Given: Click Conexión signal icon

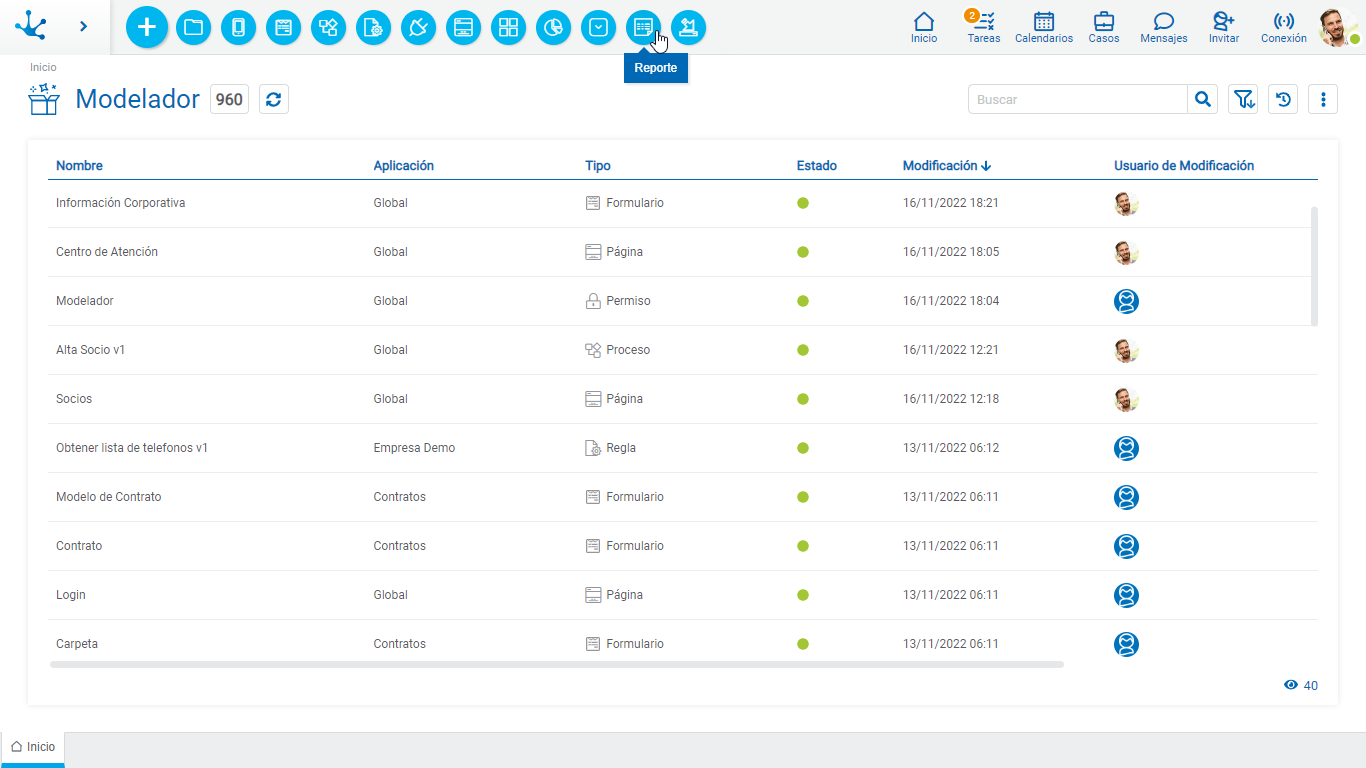Looking at the screenshot, I should coord(1284,27).
